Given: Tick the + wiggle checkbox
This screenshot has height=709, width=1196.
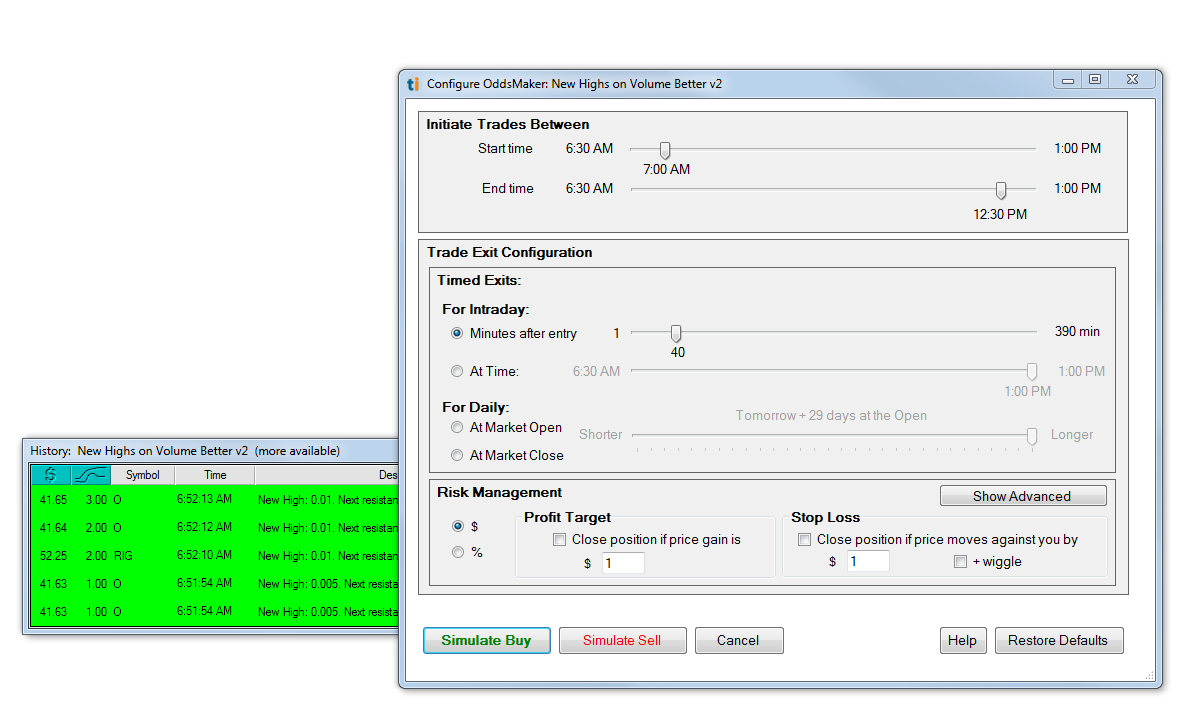Looking at the screenshot, I should [960, 562].
